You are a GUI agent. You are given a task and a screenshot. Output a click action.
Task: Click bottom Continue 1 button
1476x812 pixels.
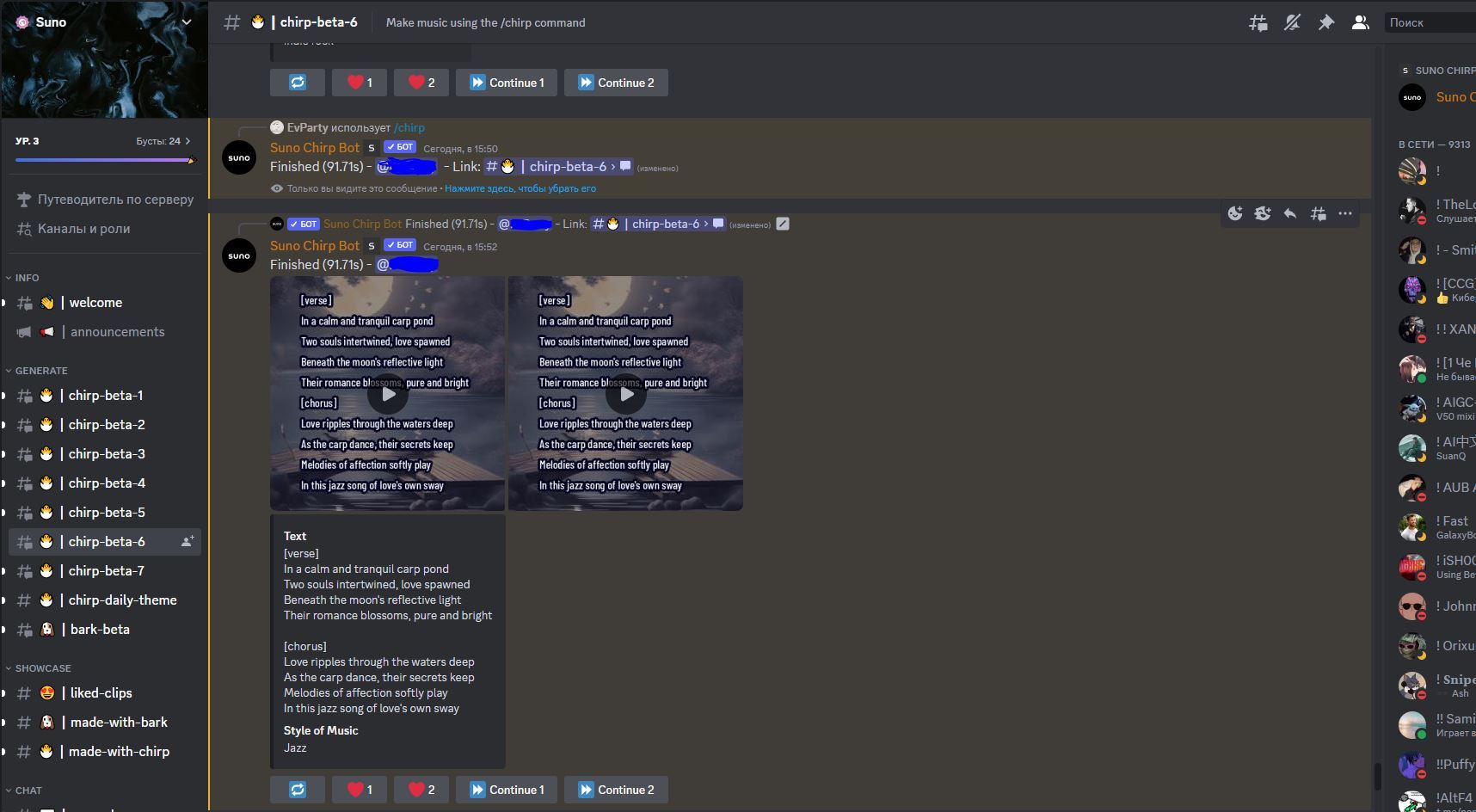point(507,790)
